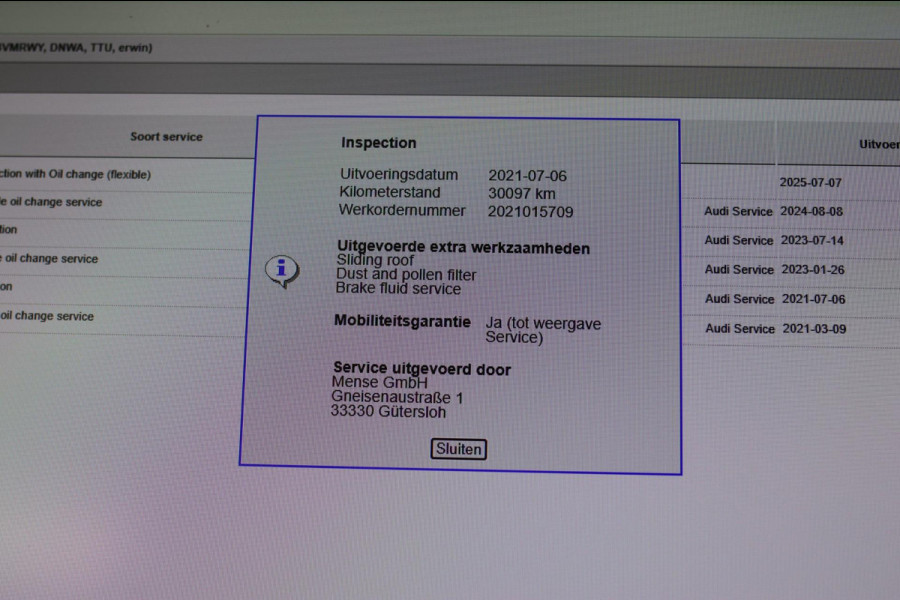
Task: Click the Inspection title in the dialog
Action: (x=378, y=143)
